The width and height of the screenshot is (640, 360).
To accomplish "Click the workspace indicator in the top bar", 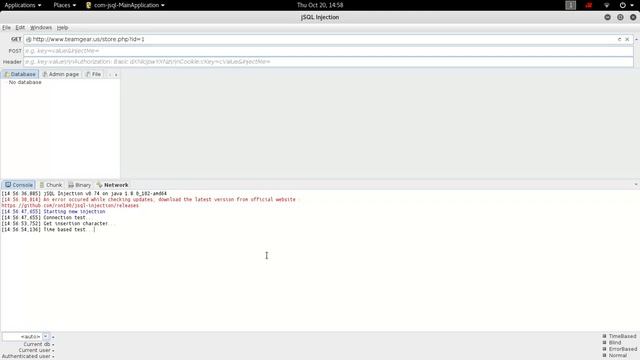I will point(571,5).
